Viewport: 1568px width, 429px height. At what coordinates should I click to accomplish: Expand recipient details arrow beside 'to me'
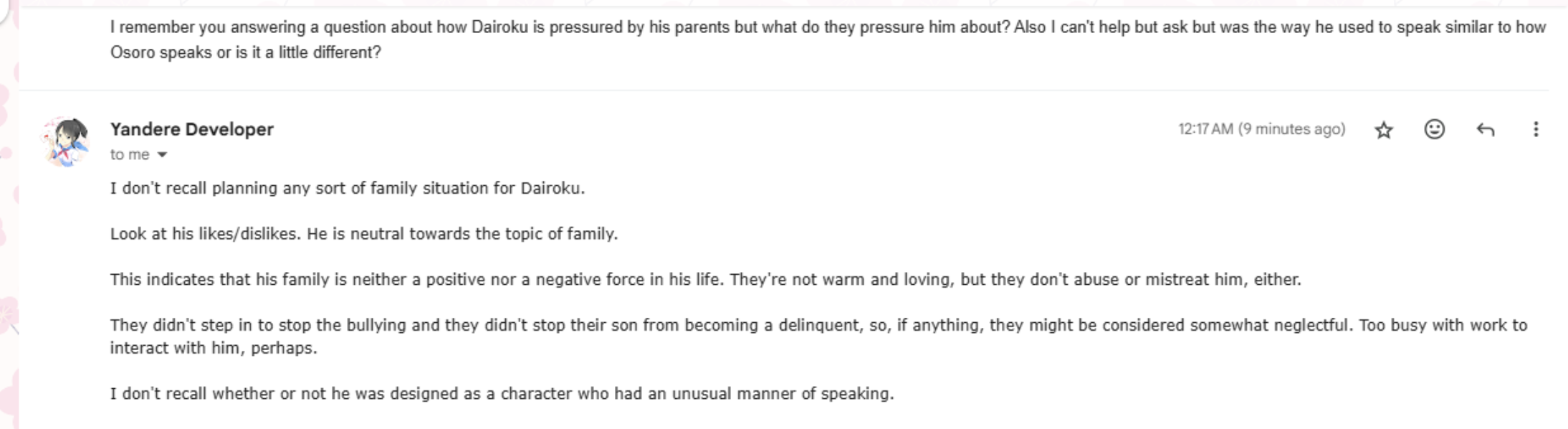click(x=162, y=155)
